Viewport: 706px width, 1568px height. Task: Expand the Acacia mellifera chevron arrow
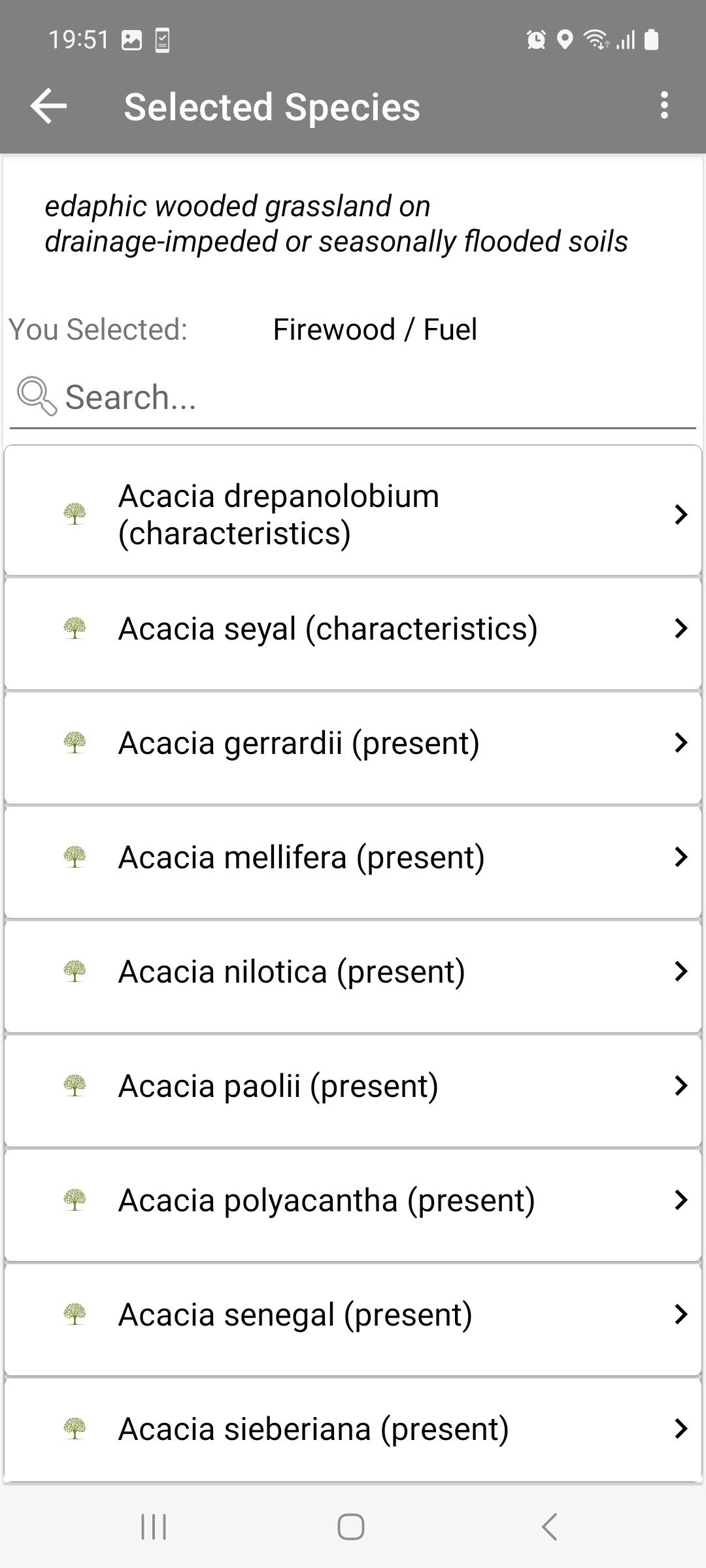tap(681, 857)
